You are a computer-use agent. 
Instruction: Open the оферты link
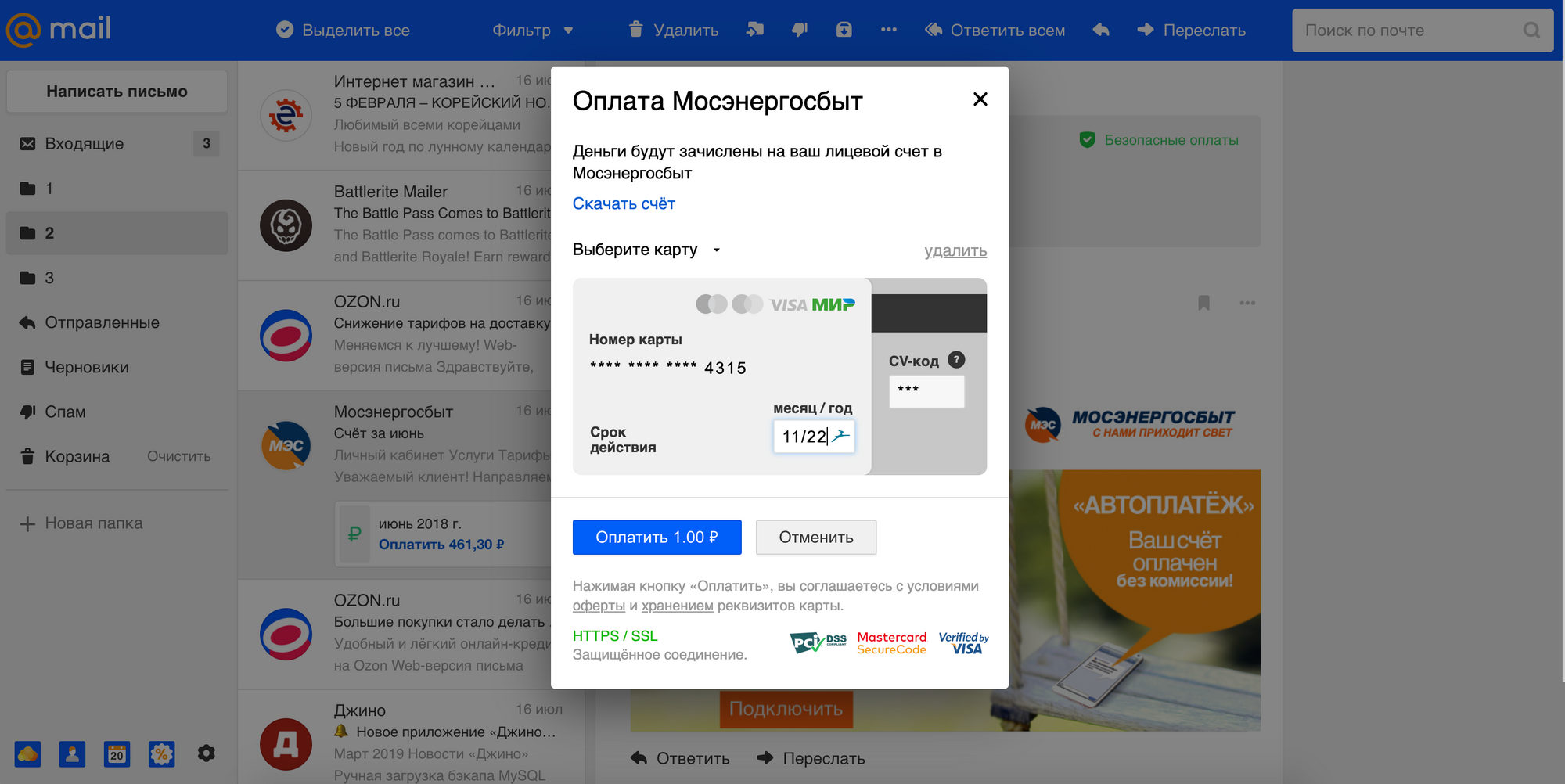[599, 606]
